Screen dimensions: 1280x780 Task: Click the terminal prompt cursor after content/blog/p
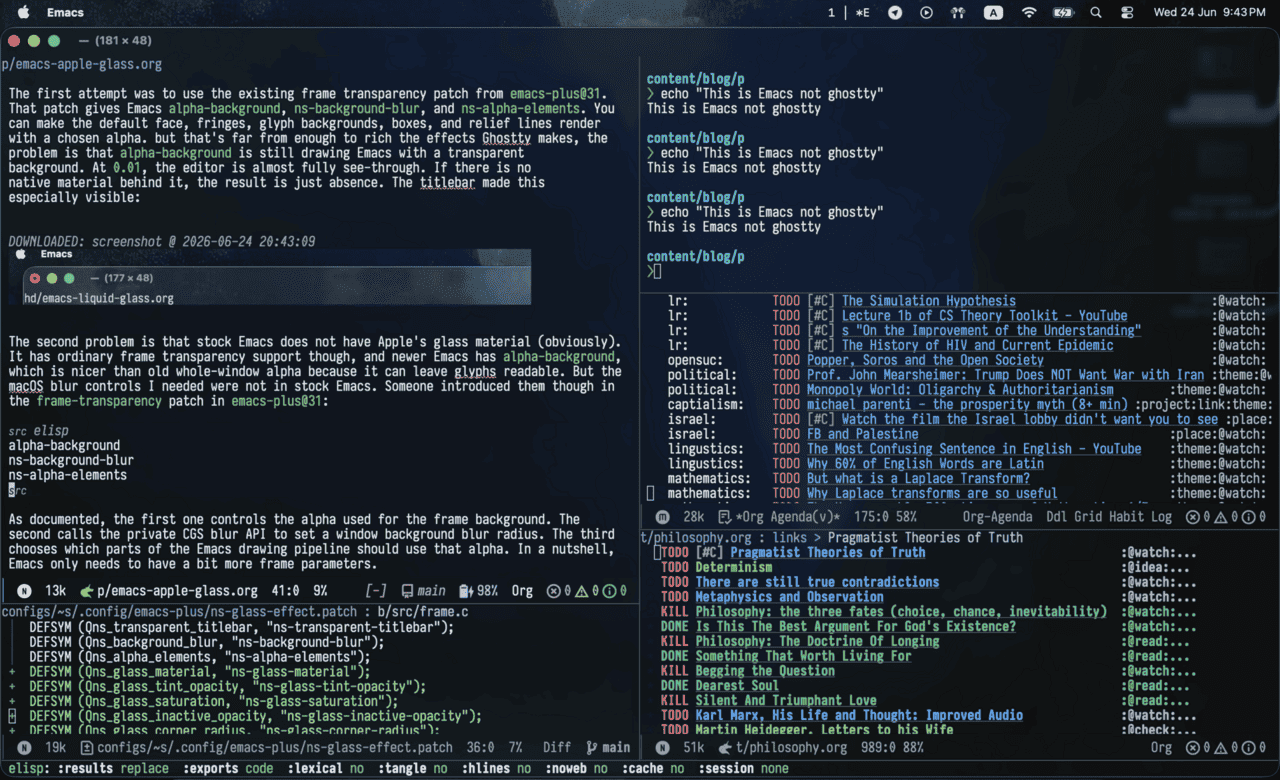pos(657,271)
